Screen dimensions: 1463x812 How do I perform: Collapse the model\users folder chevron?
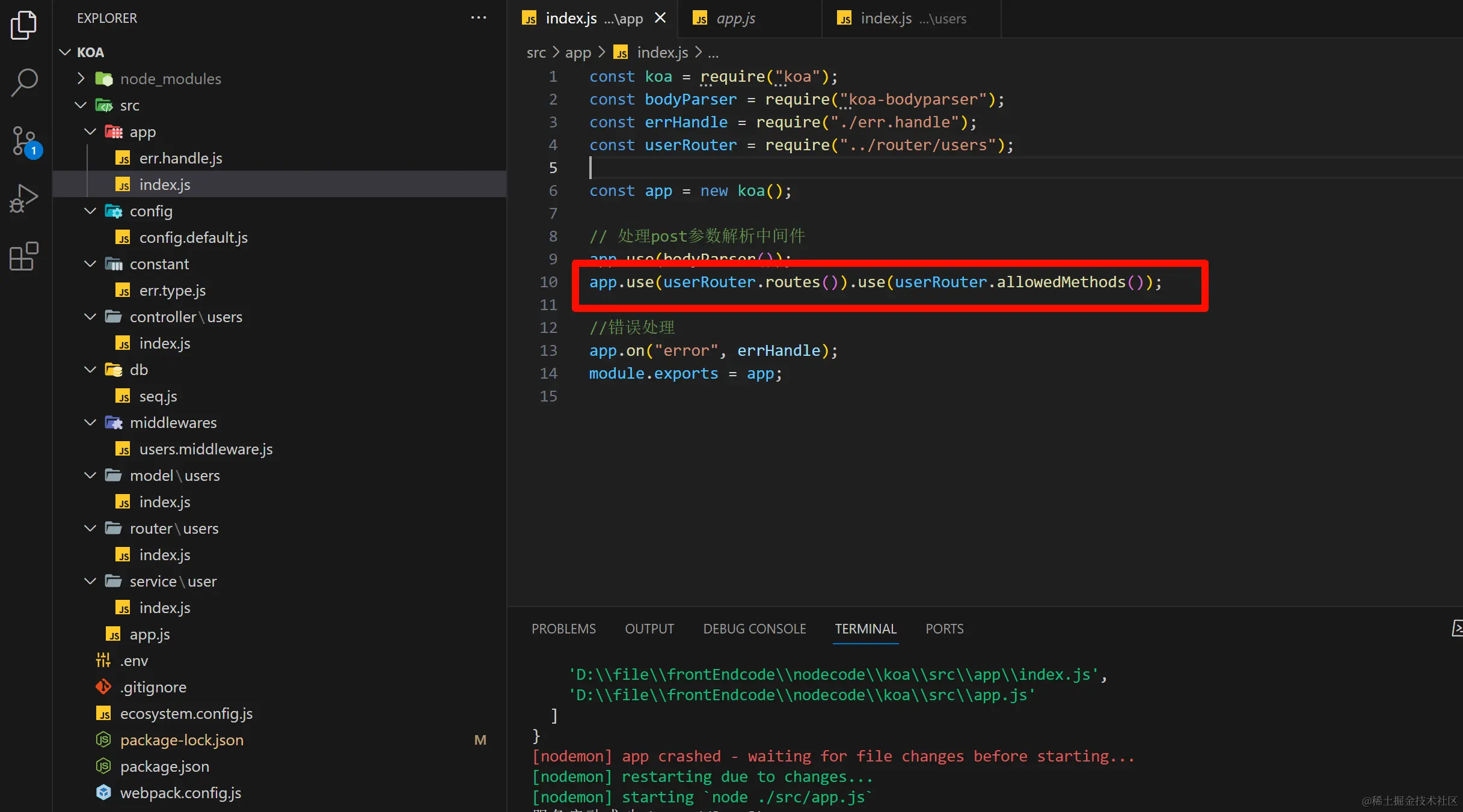(x=90, y=475)
